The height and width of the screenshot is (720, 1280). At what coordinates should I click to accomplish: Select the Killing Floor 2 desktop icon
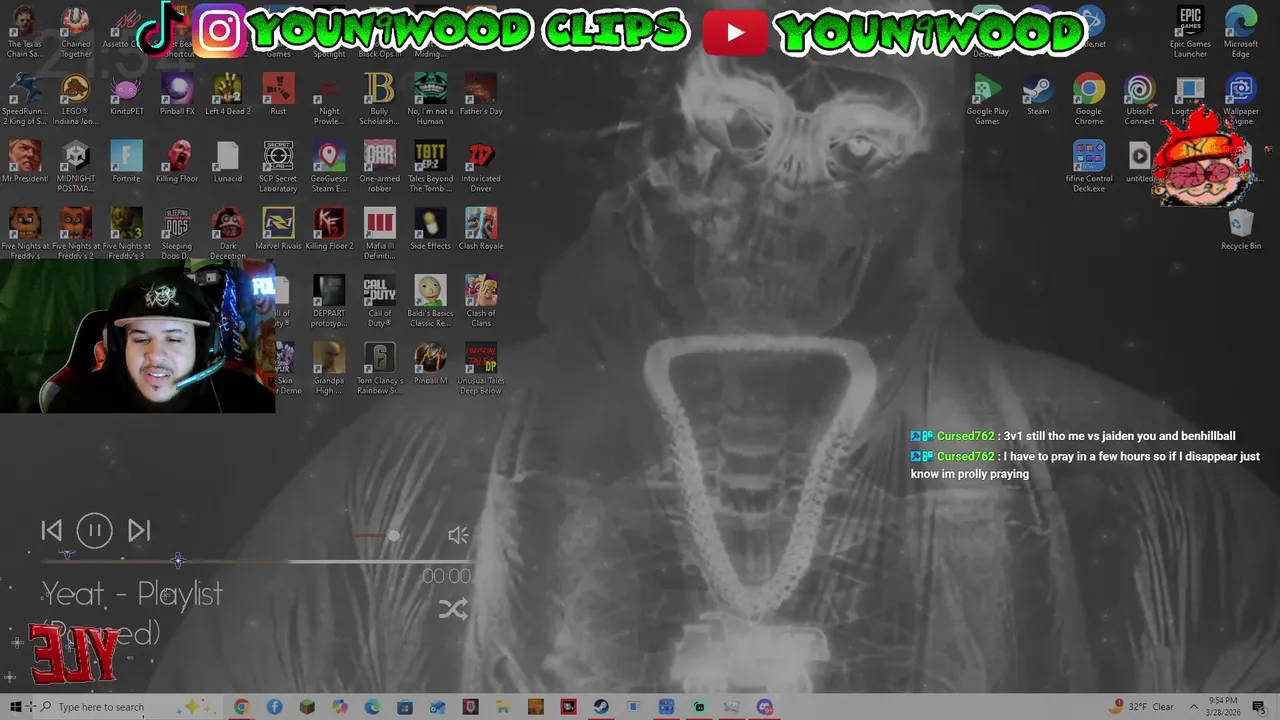click(x=329, y=229)
